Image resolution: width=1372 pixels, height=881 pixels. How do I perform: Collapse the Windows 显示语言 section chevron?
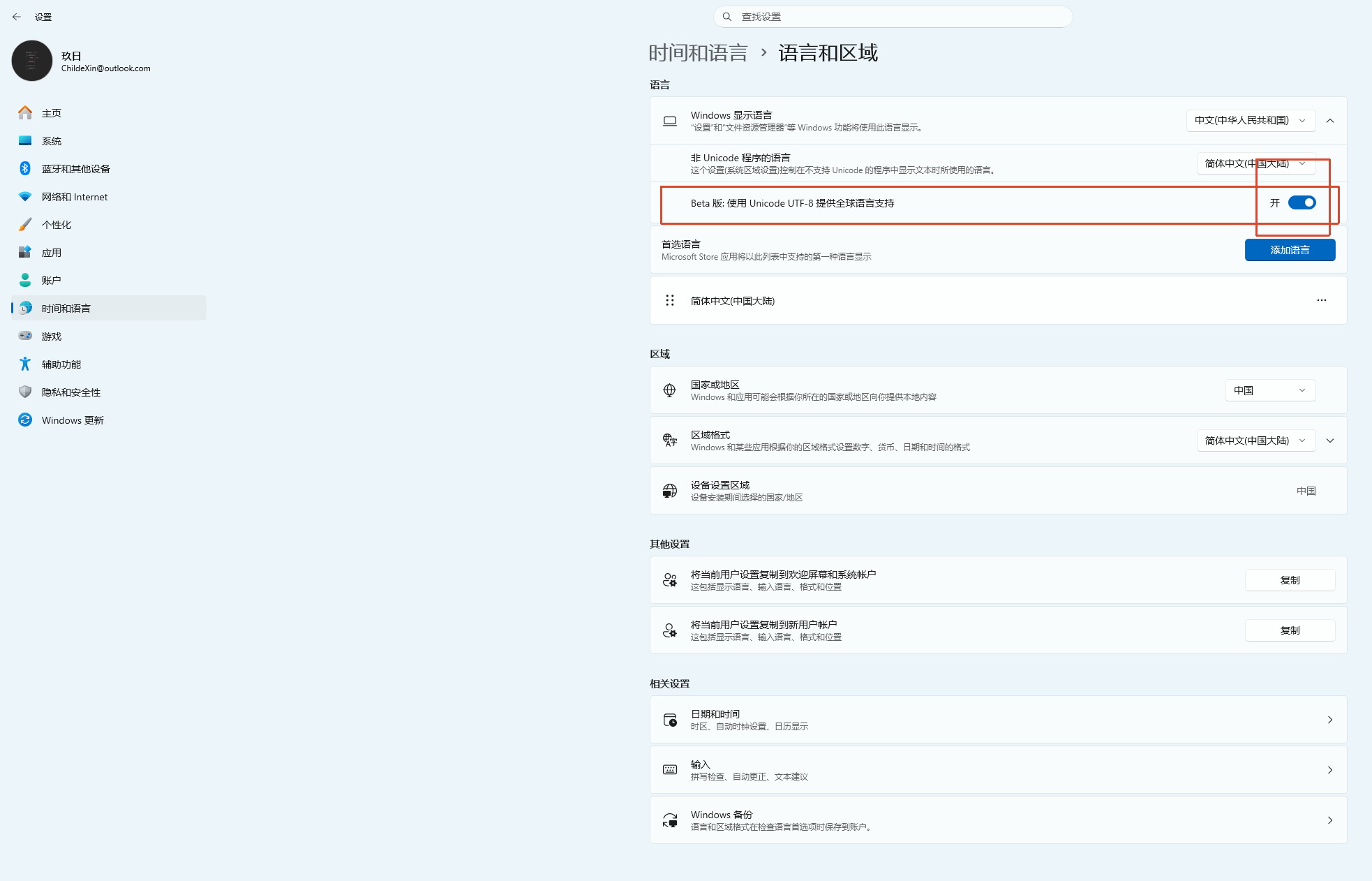coord(1330,121)
